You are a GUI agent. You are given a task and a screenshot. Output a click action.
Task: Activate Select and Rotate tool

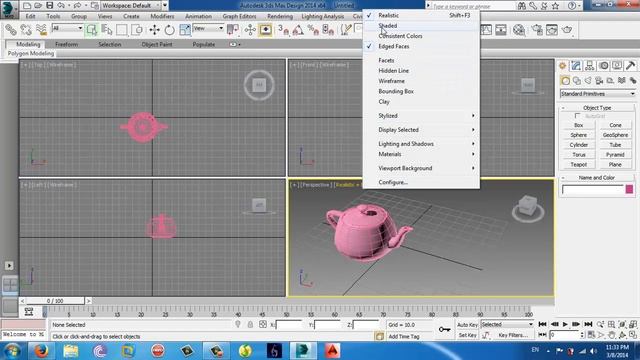pos(169,30)
